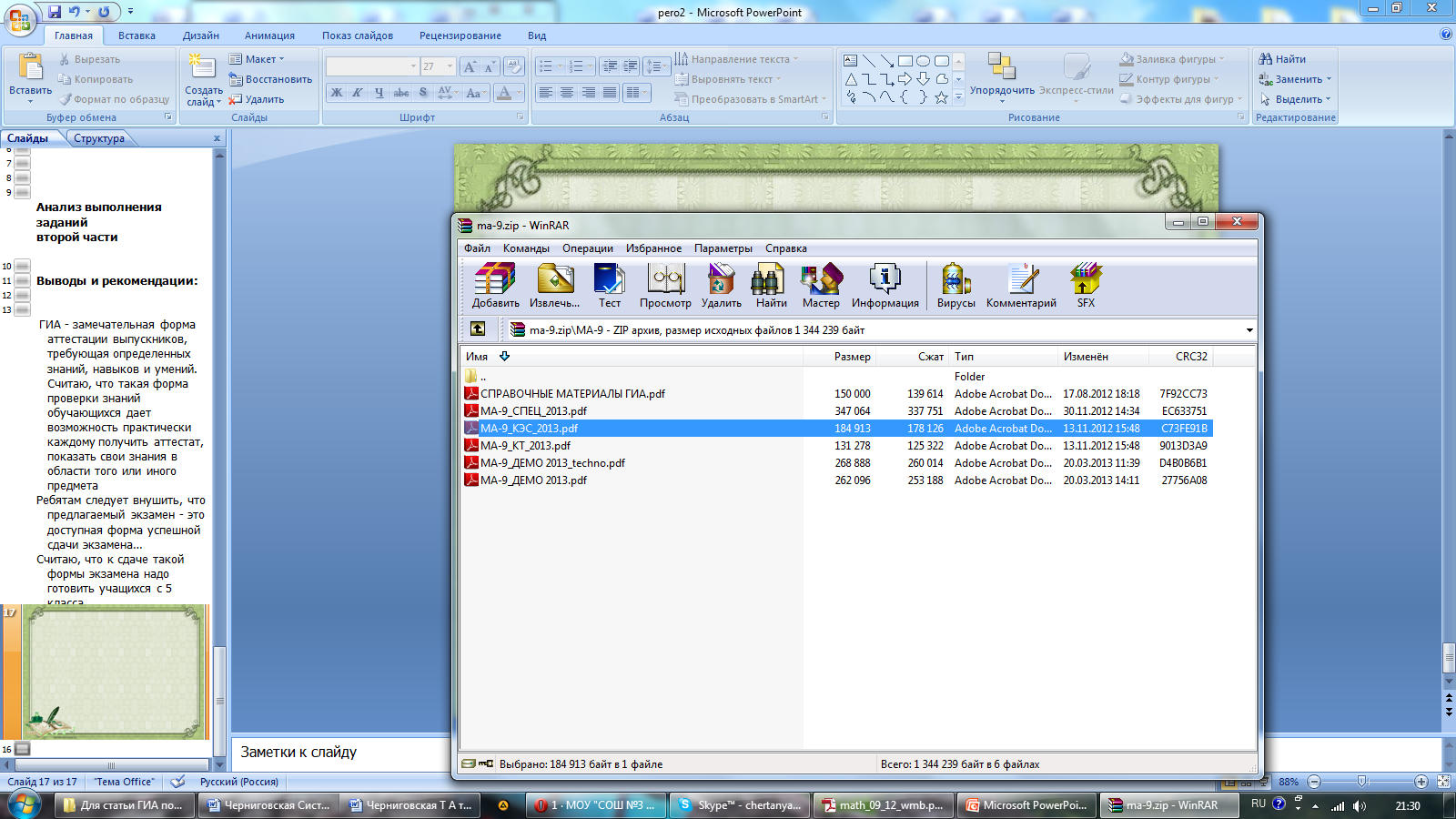Click the WinRAR Comment (Комментарий) icon
The image size is (1456, 819).
[1021, 286]
